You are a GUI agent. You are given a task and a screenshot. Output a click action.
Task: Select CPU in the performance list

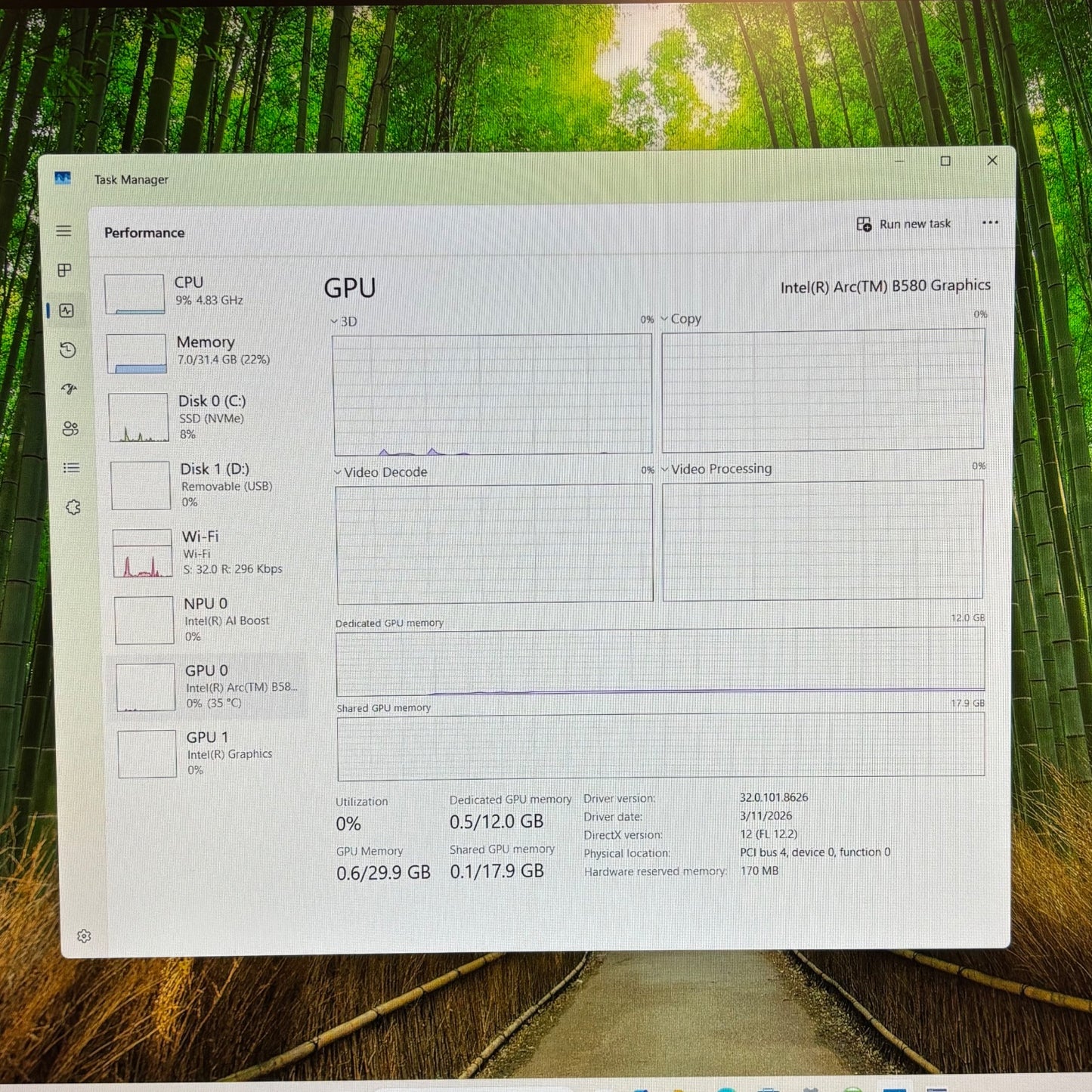pyautogui.click(x=204, y=293)
